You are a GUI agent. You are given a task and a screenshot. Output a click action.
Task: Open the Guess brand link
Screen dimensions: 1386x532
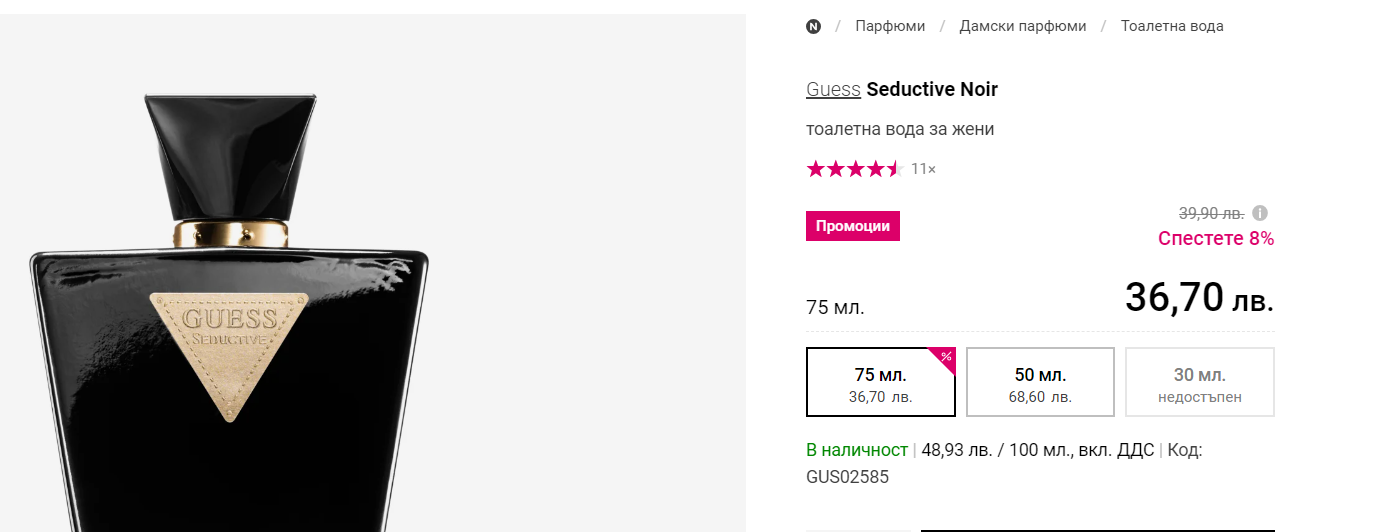(x=833, y=89)
